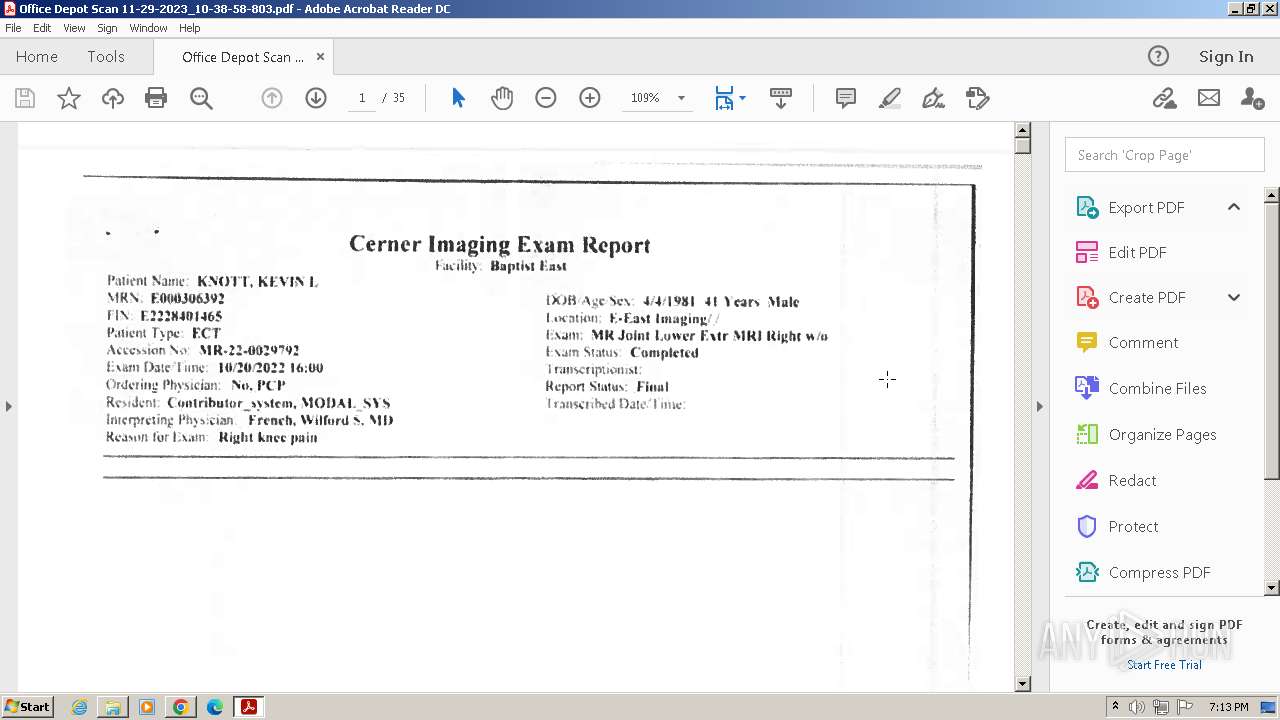Image resolution: width=1280 pixels, height=720 pixels.
Task: Open the taskbar file explorer folder
Action: coord(113,707)
